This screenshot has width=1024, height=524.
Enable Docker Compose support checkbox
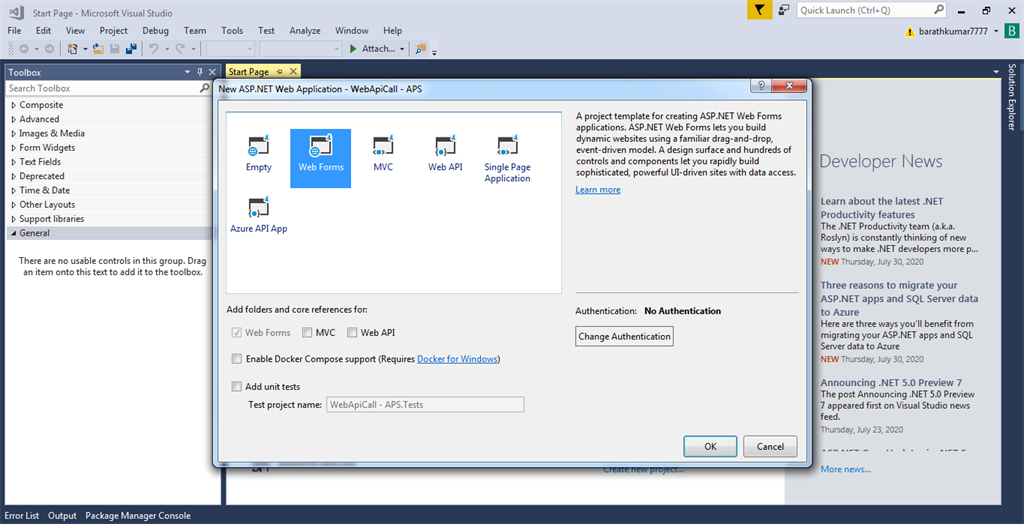click(x=236, y=359)
